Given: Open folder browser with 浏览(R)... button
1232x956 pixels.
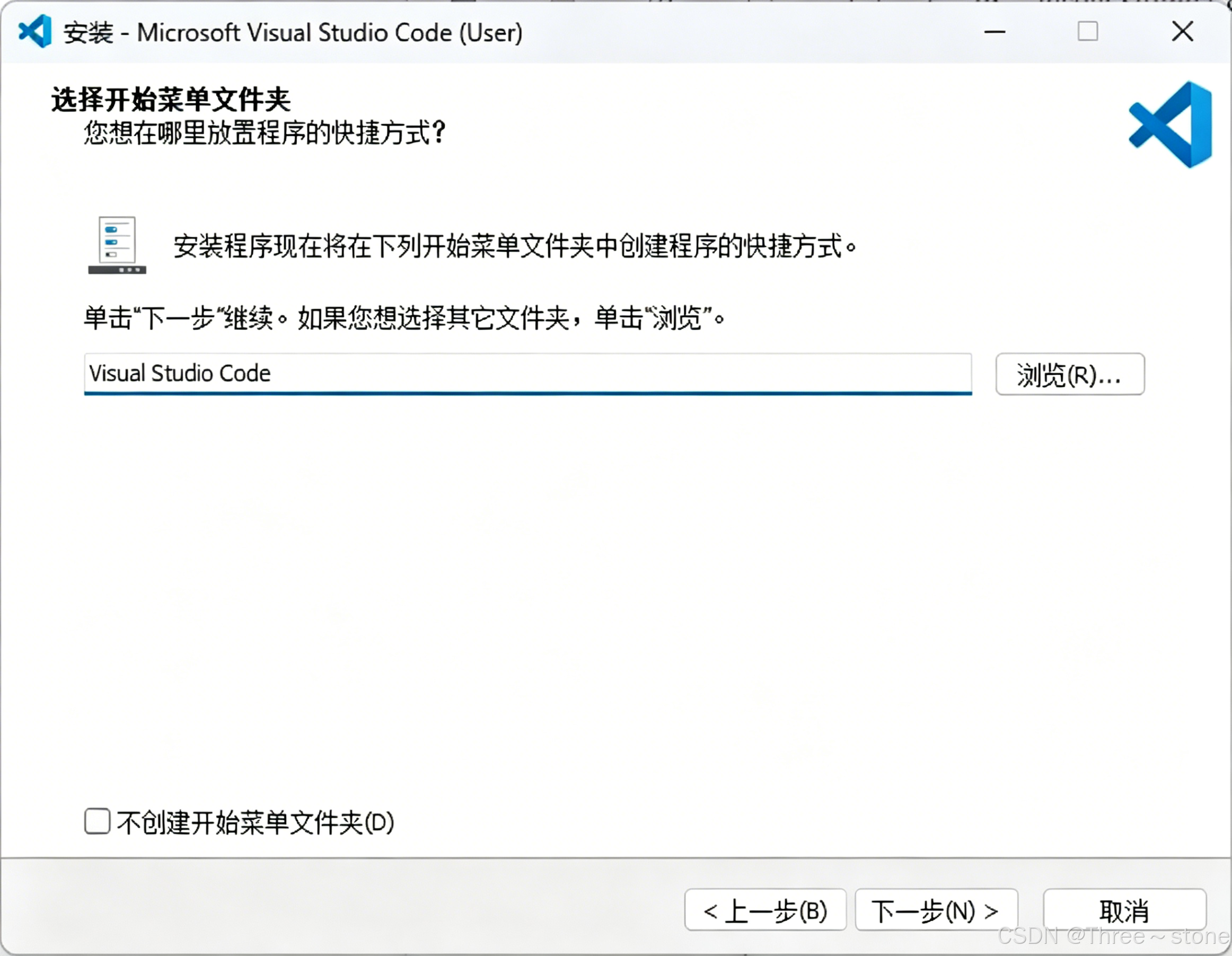Looking at the screenshot, I should [x=1070, y=375].
